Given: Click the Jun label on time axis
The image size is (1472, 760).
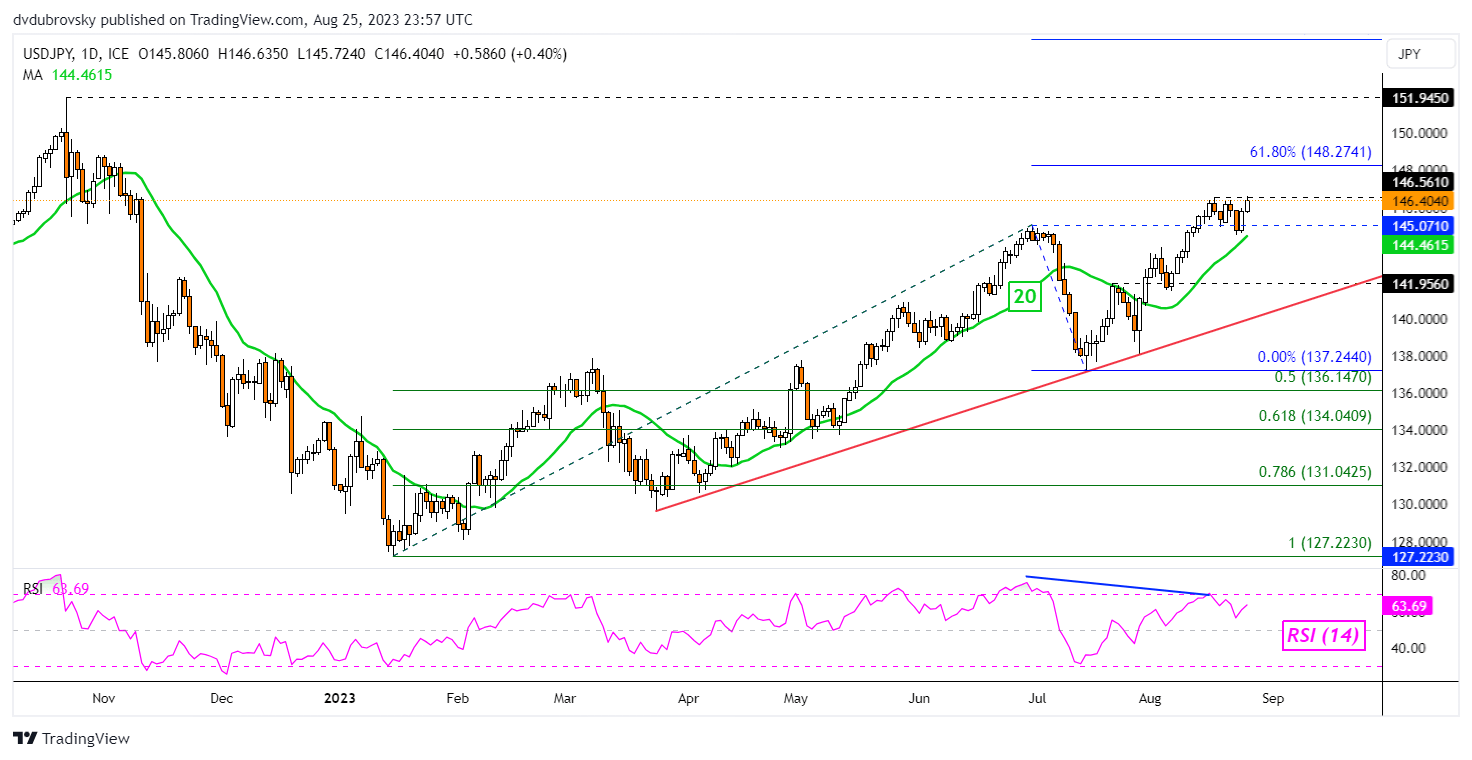Looking at the screenshot, I should click(920, 699).
